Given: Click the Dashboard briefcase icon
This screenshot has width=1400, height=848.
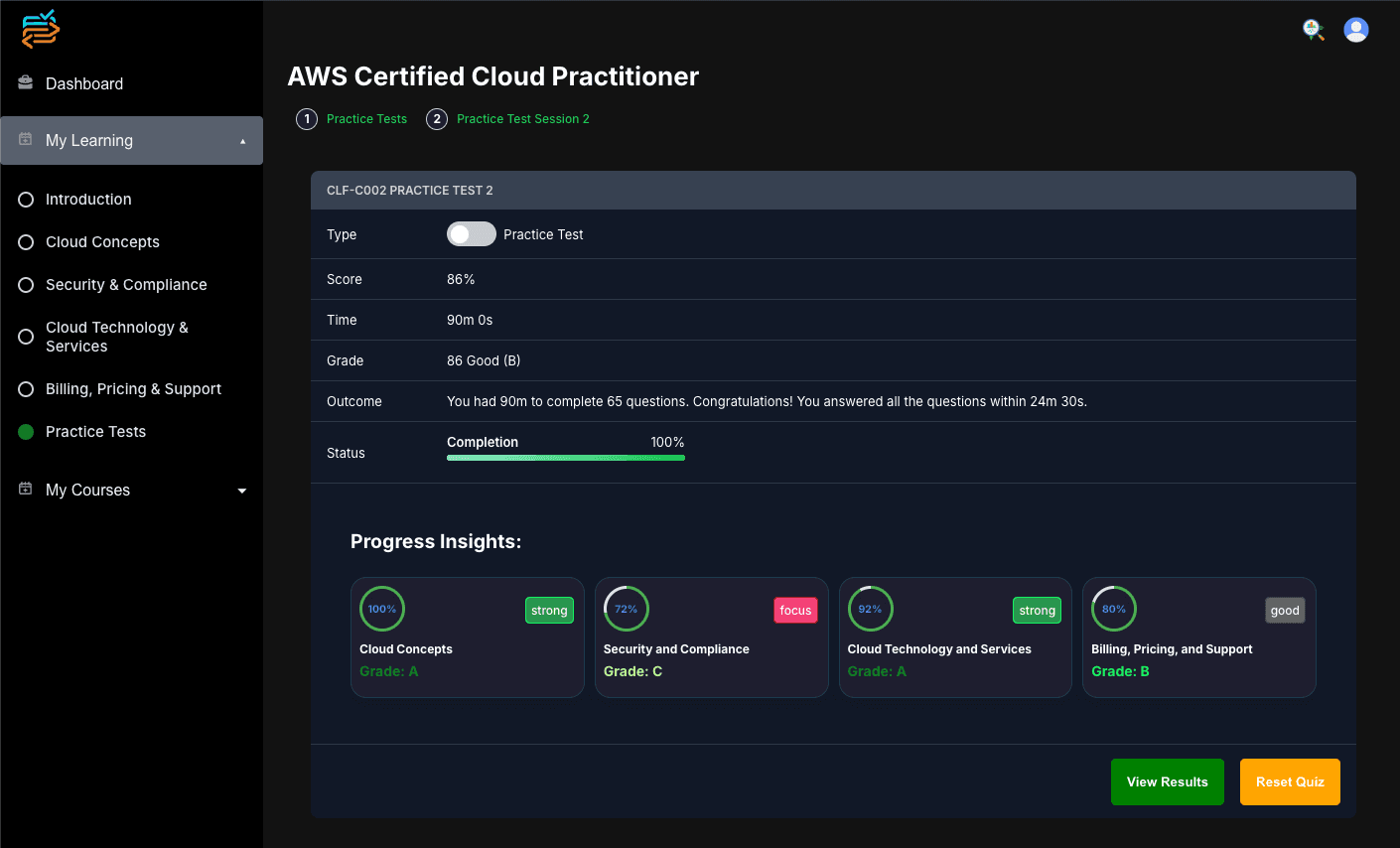Looking at the screenshot, I should (x=26, y=82).
